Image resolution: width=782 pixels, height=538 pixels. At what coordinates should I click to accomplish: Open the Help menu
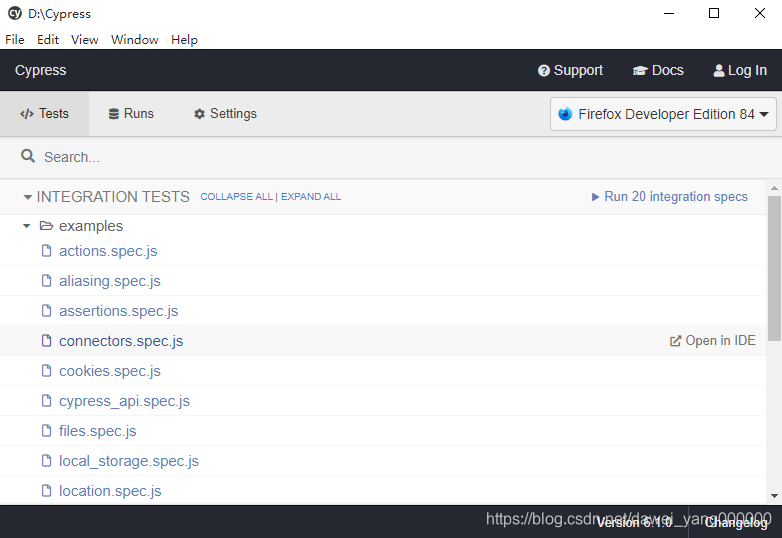(x=184, y=40)
